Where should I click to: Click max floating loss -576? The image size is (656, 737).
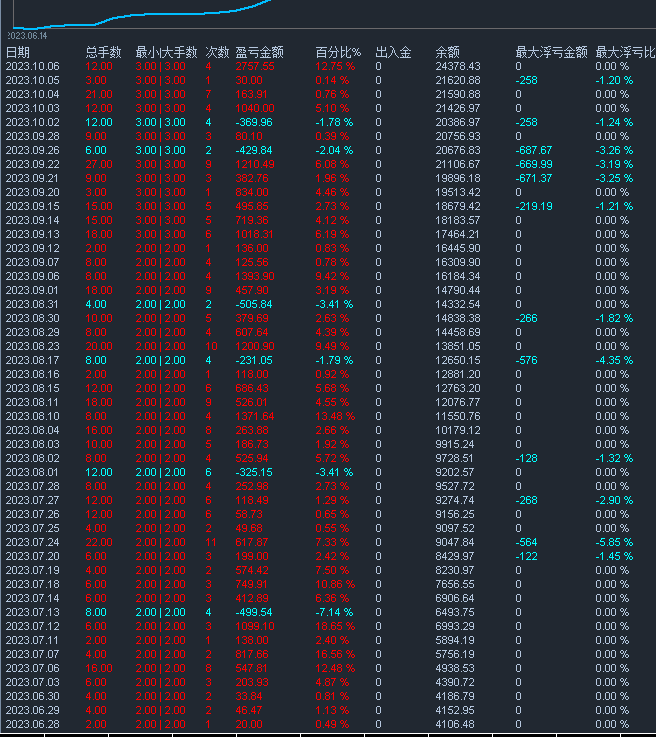[x=526, y=361]
